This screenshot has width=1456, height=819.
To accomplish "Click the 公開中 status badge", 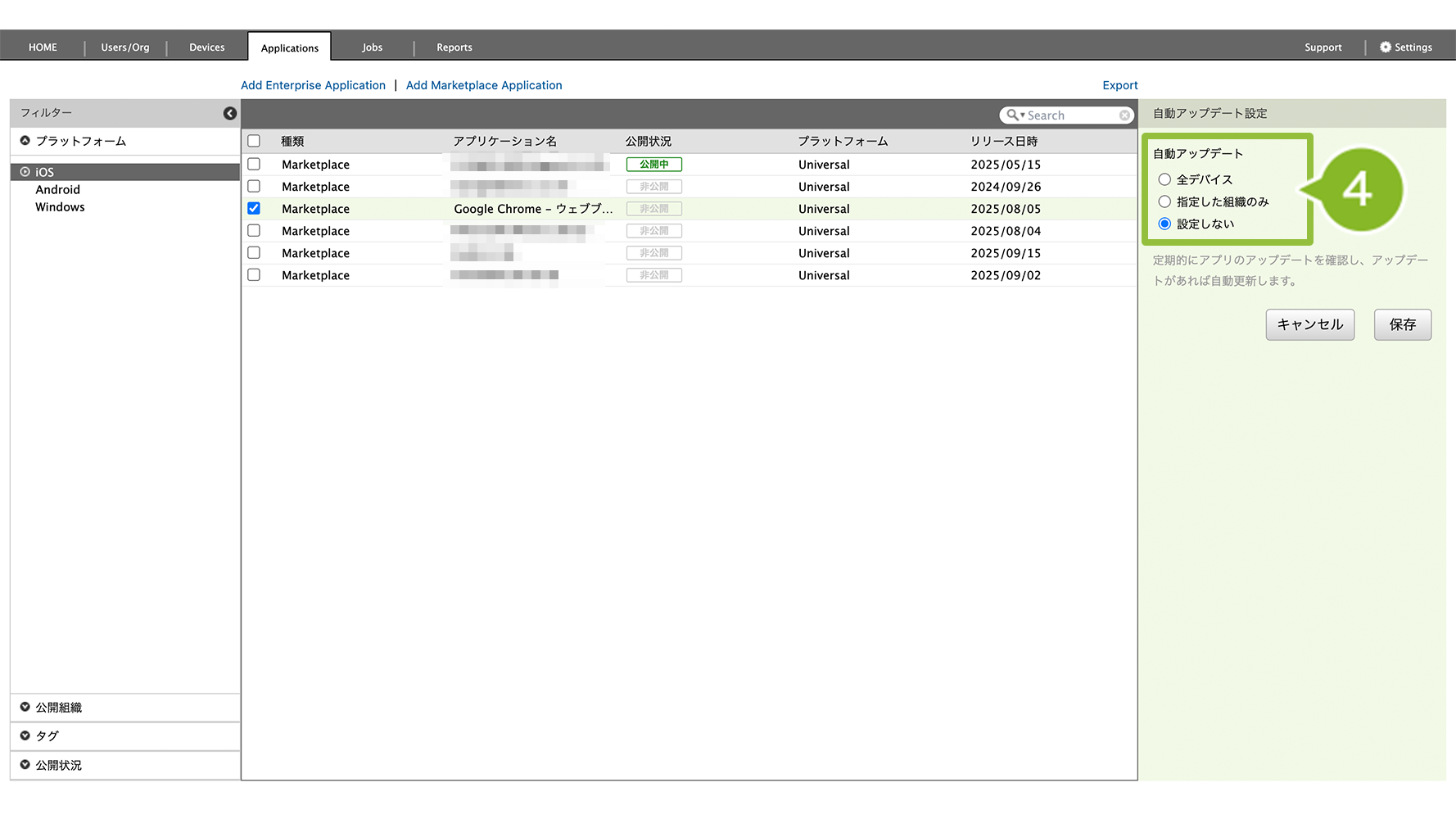I will point(653,165).
